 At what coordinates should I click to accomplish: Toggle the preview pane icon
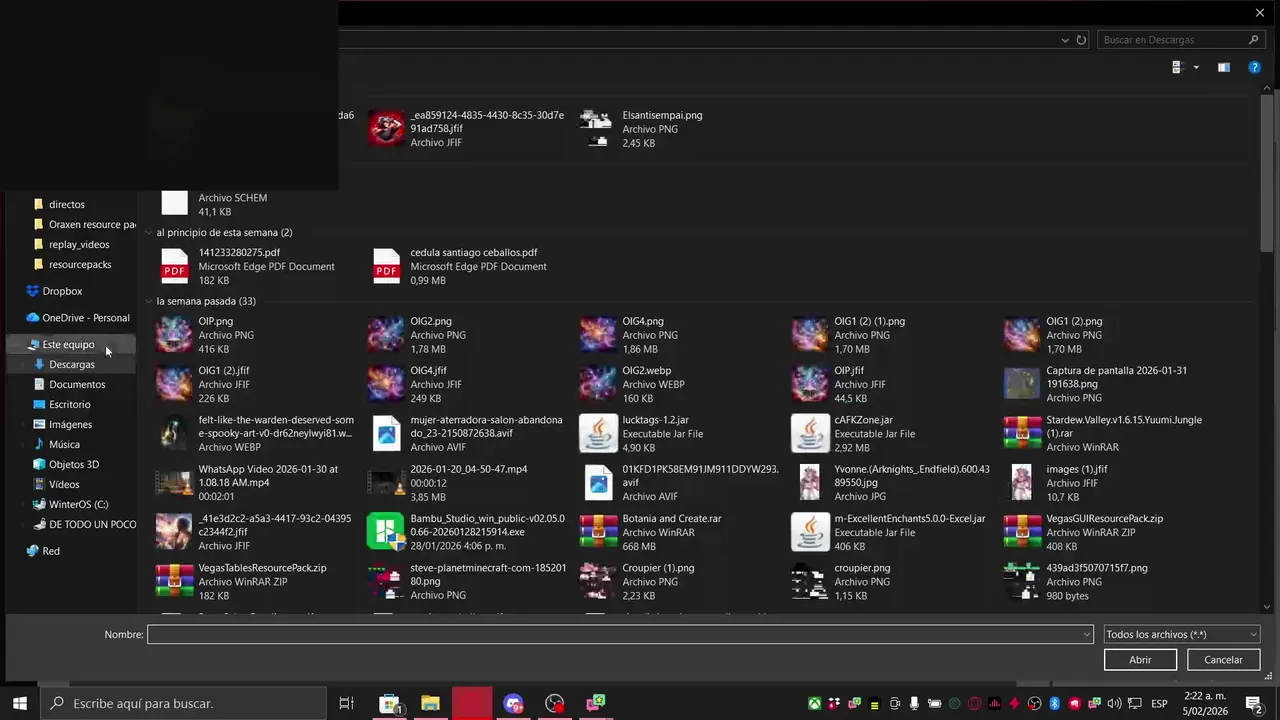[1223, 67]
